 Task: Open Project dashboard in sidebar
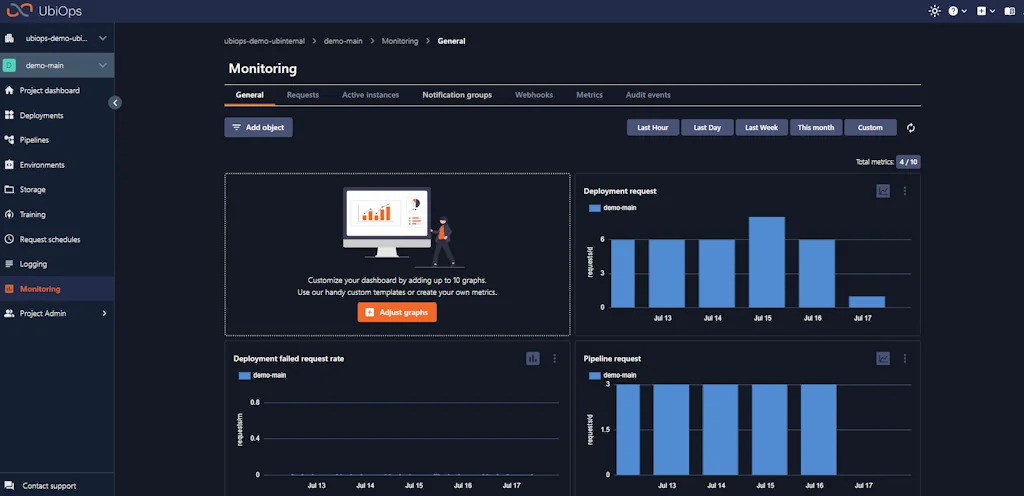50,91
